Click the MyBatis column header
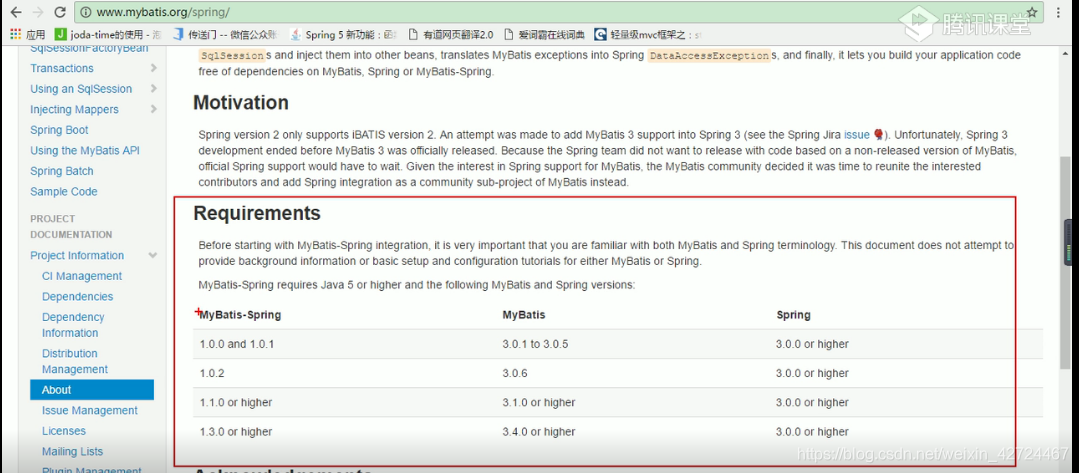 [524, 315]
